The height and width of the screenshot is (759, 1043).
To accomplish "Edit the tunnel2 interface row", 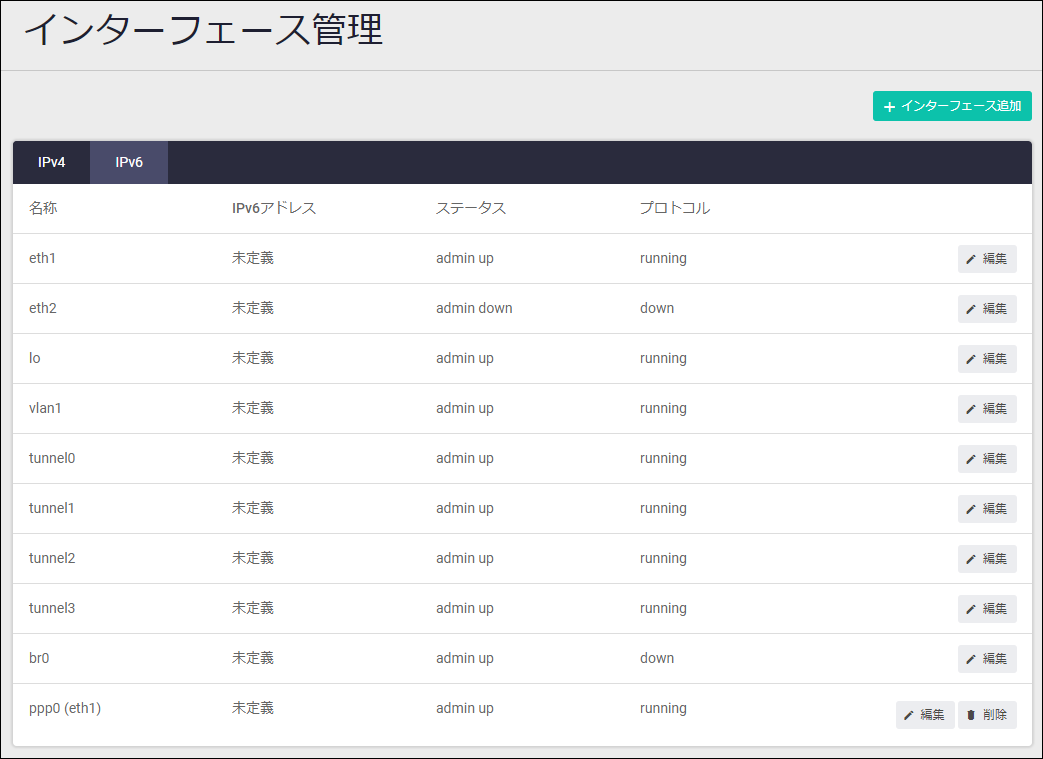I will (x=987, y=559).
